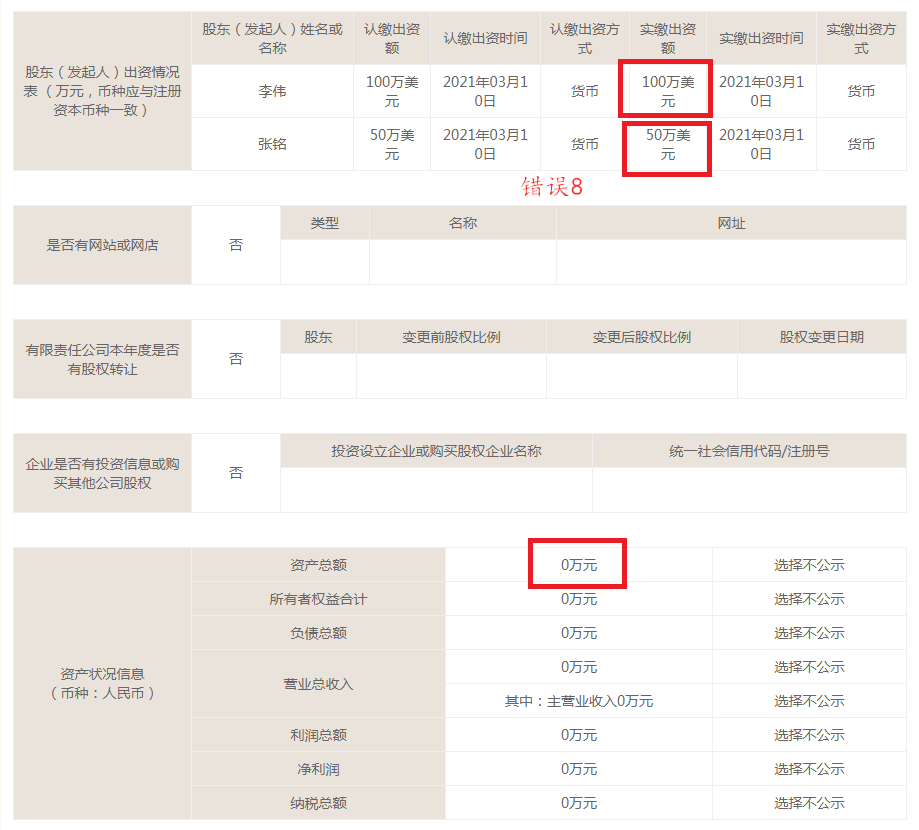This screenshot has width=919, height=830.
Task: Click the 0万元 value for 利润总额
Action: point(578,735)
